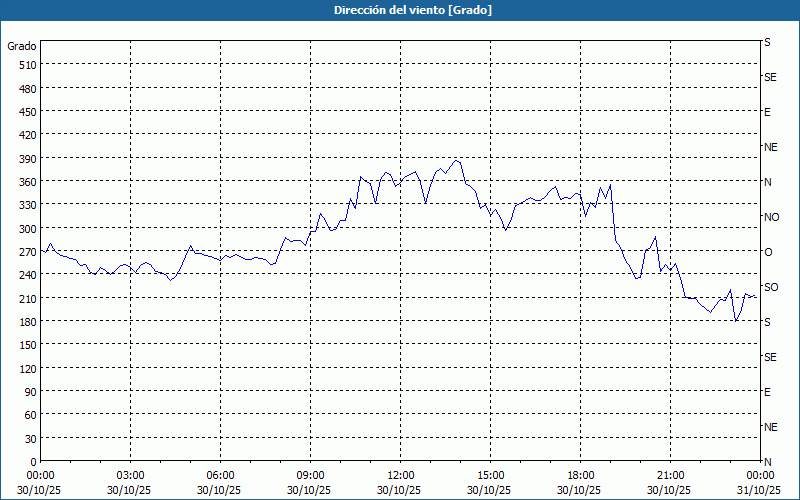The width and height of the screenshot is (800, 500).
Task: Select the 'E' compass label beside the 90 gridline
Action: tap(767, 392)
